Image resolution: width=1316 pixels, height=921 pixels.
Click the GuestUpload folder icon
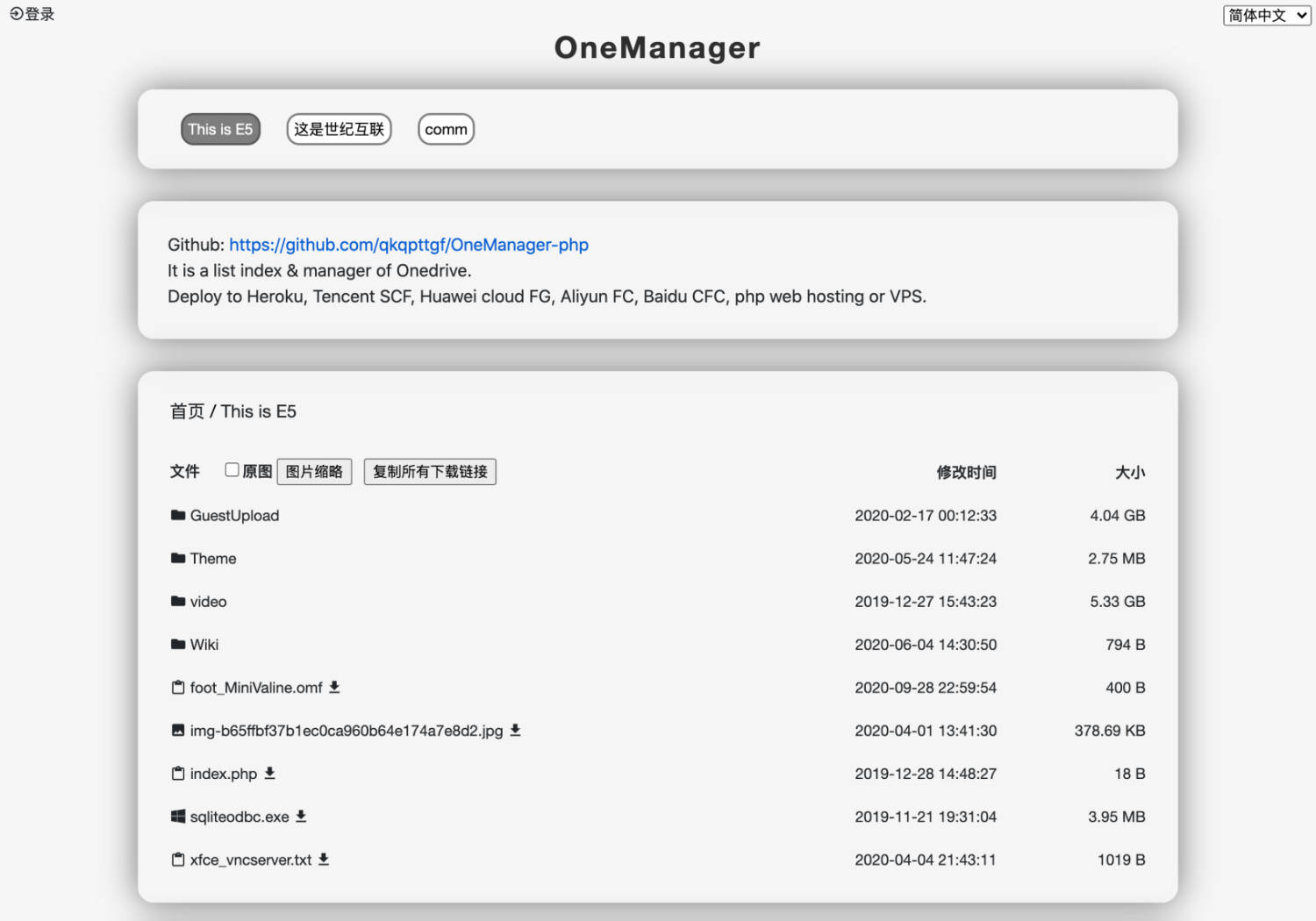point(178,515)
